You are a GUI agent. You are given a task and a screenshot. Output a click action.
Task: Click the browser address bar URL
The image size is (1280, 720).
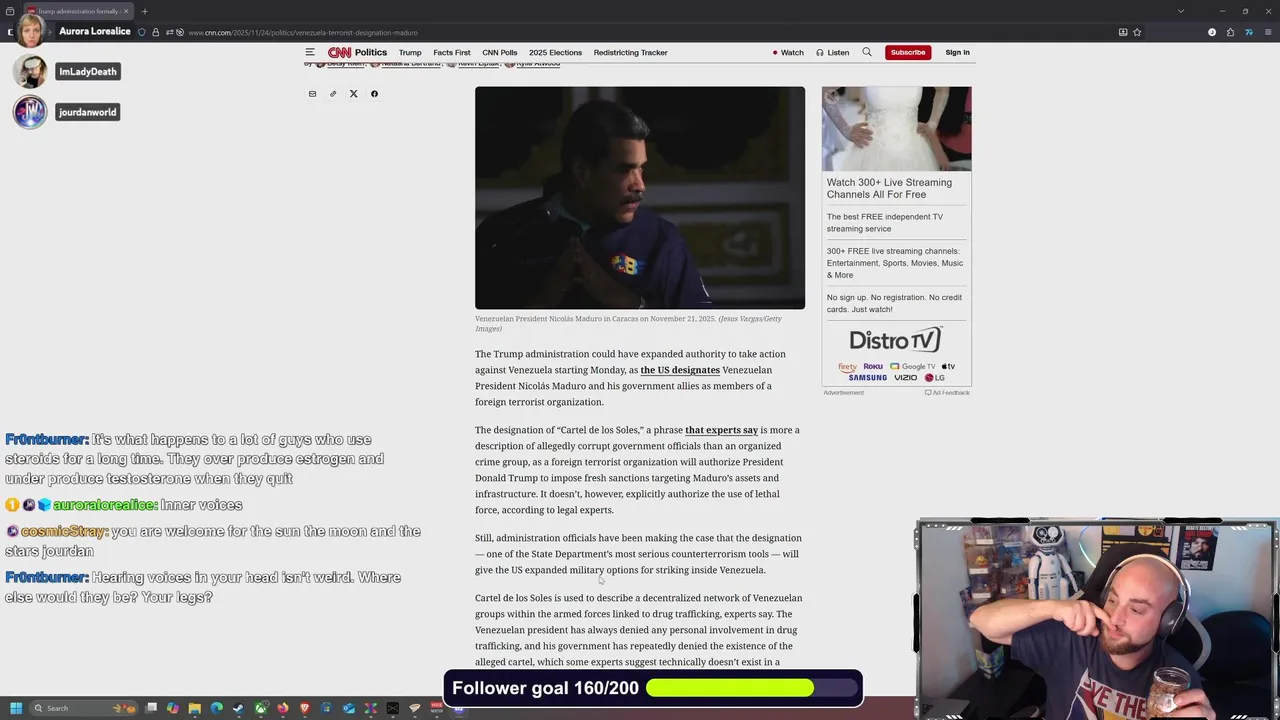point(303,32)
